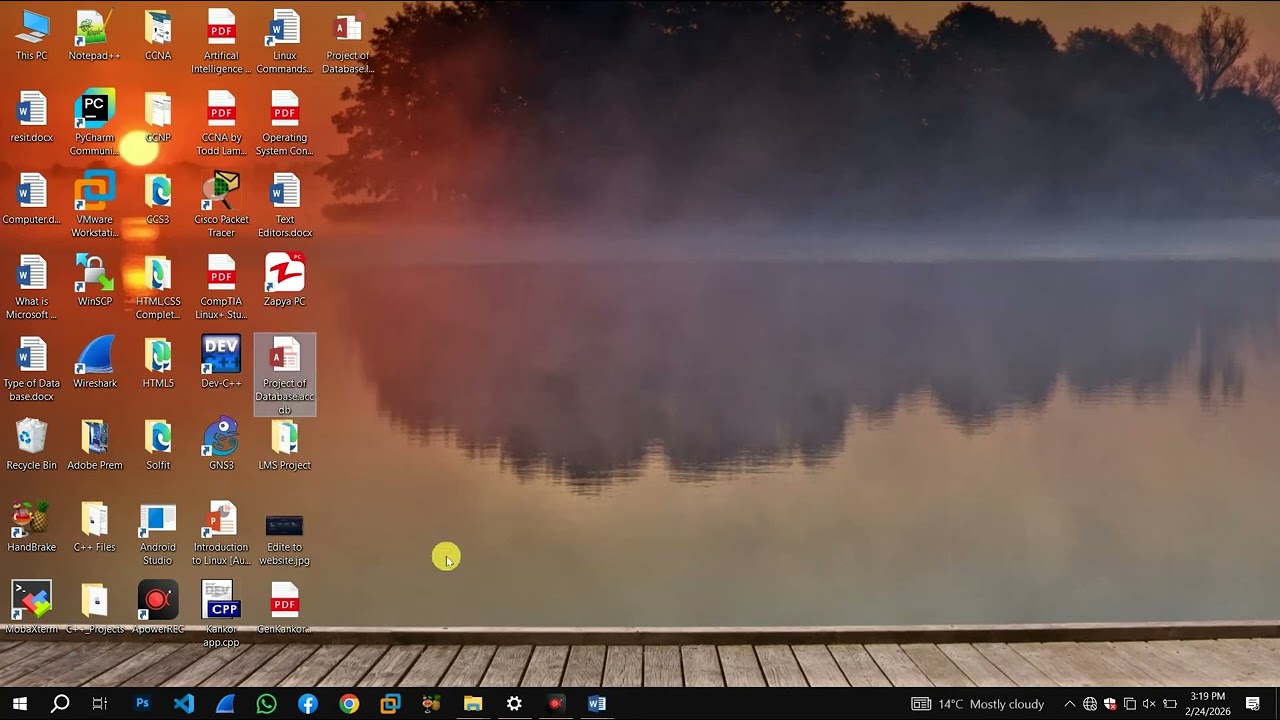This screenshot has height=720, width=1280.
Task: Launch Zapya PC application
Action: [284, 282]
